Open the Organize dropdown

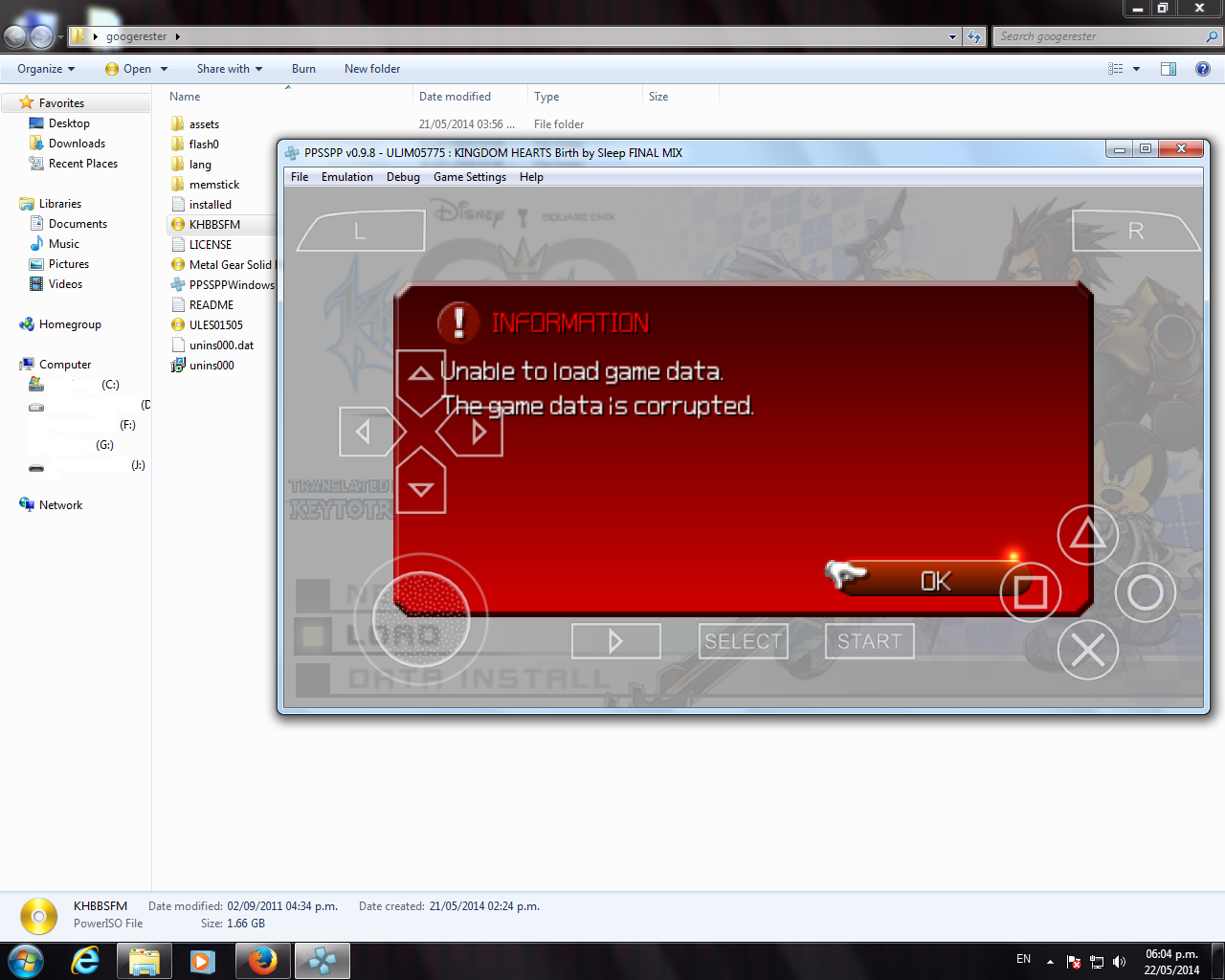[x=45, y=69]
